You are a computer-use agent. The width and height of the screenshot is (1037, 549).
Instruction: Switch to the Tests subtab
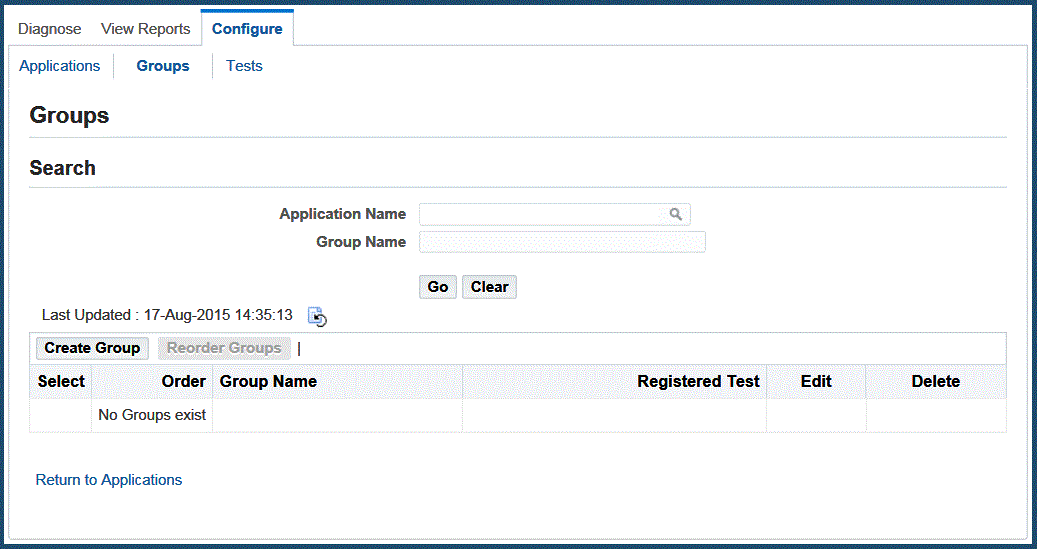pyautogui.click(x=244, y=66)
